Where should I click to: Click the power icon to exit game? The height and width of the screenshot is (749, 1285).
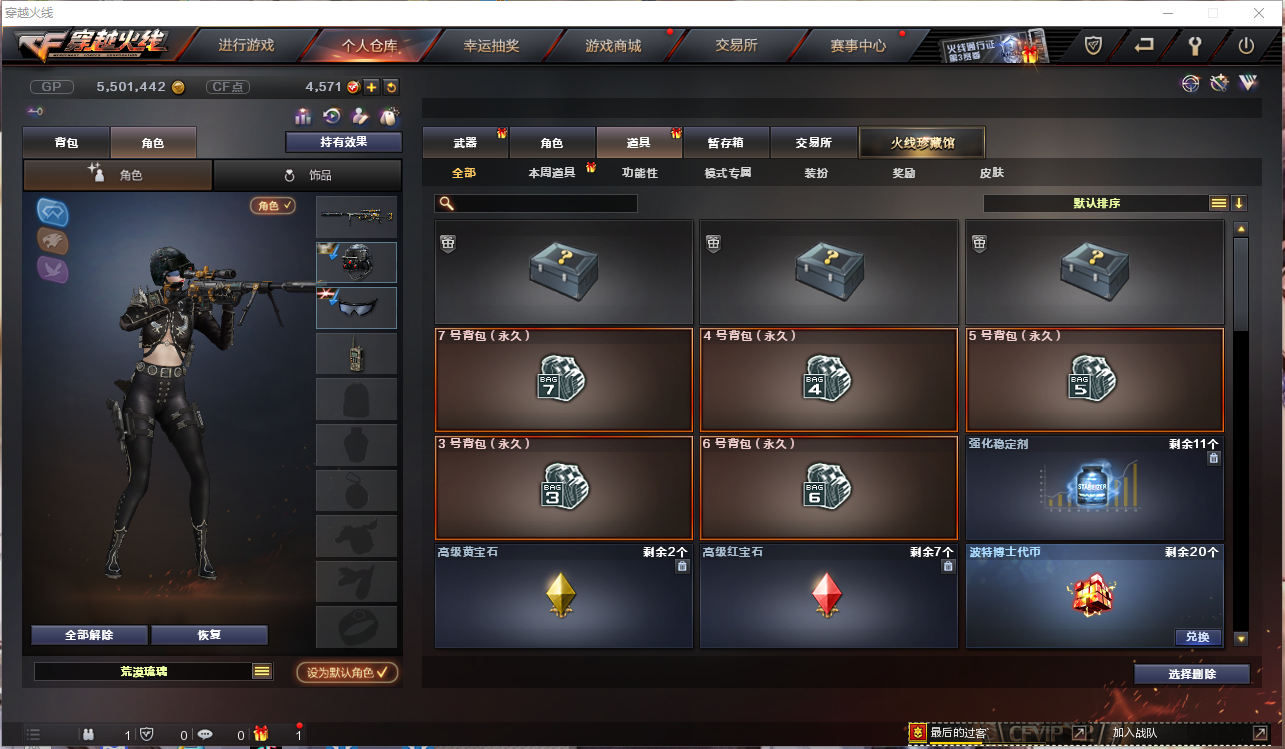coord(1246,45)
